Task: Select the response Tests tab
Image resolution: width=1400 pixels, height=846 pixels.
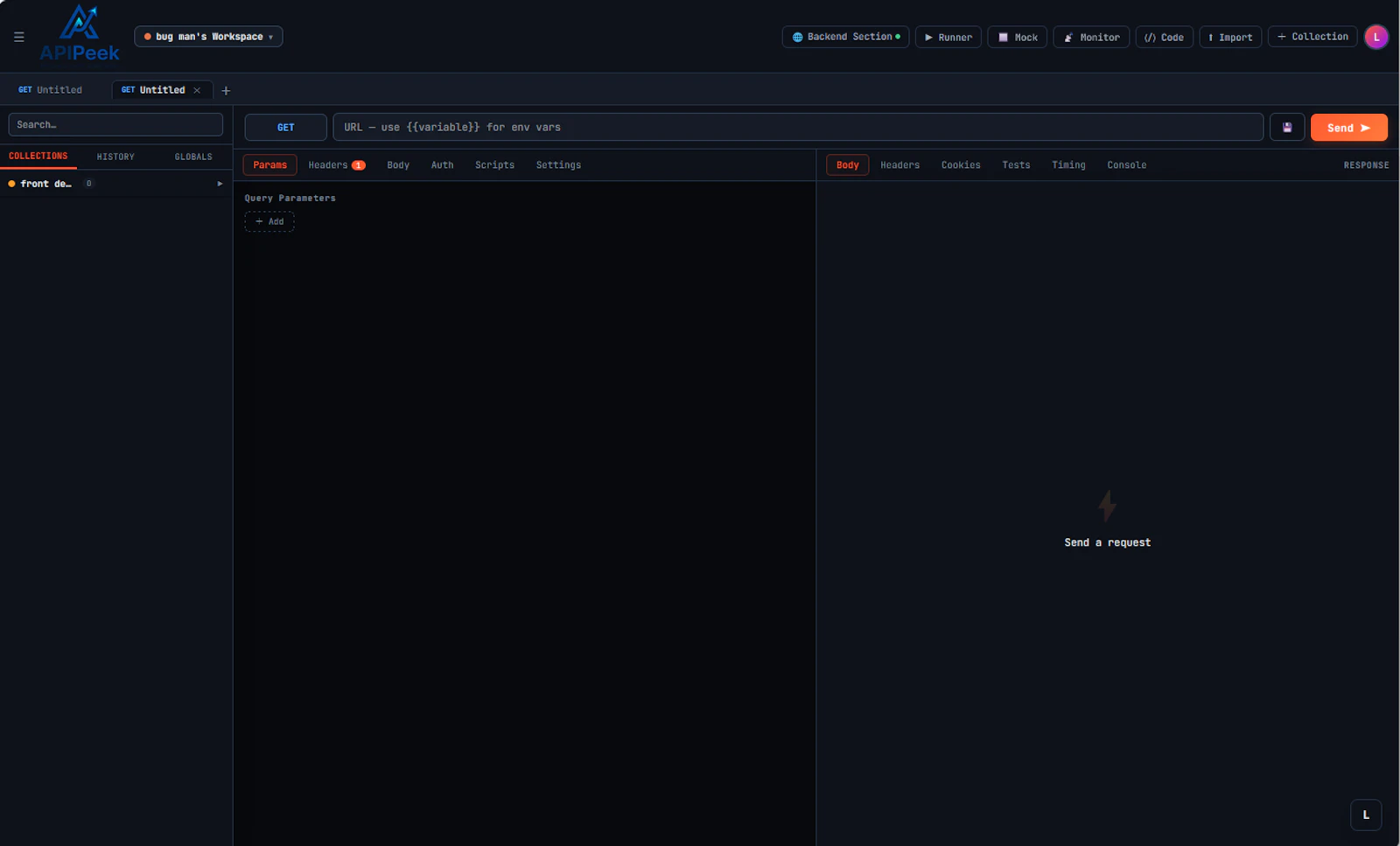Action: (1016, 164)
